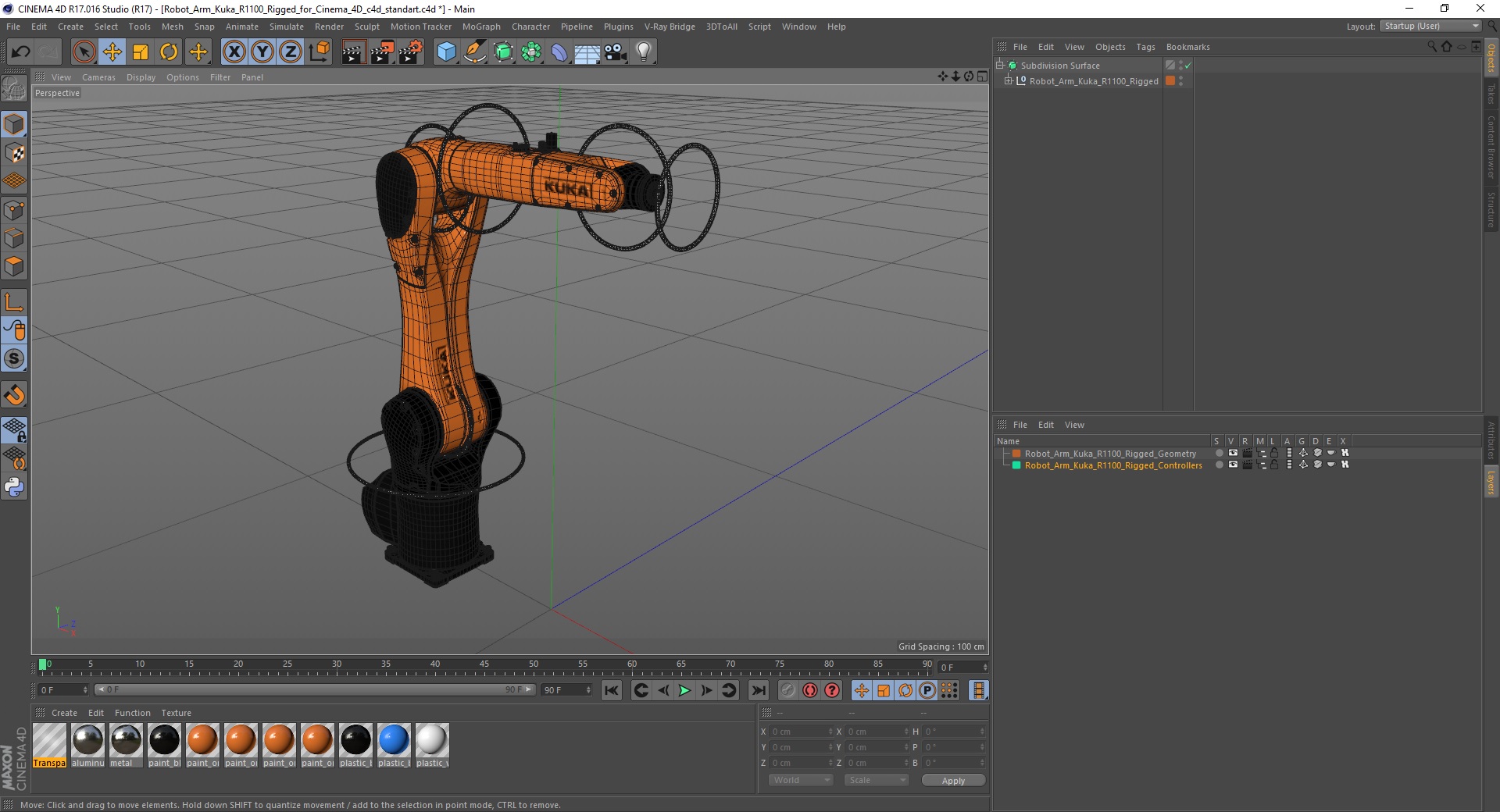1500x812 pixels.
Task: Open the Layers side tab
Action: pos(1491,483)
